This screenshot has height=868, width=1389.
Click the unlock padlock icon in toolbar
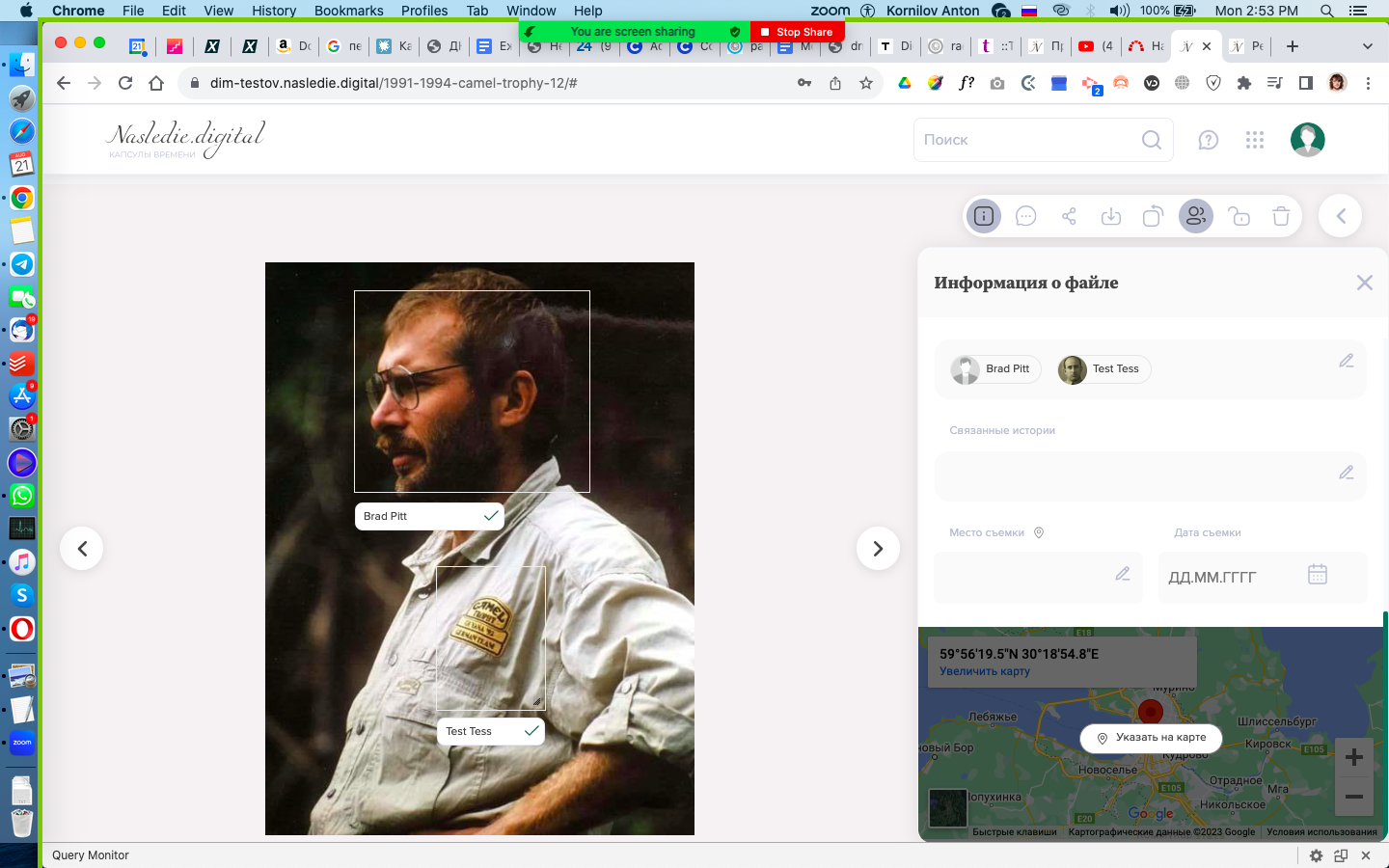[x=1239, y=216]
